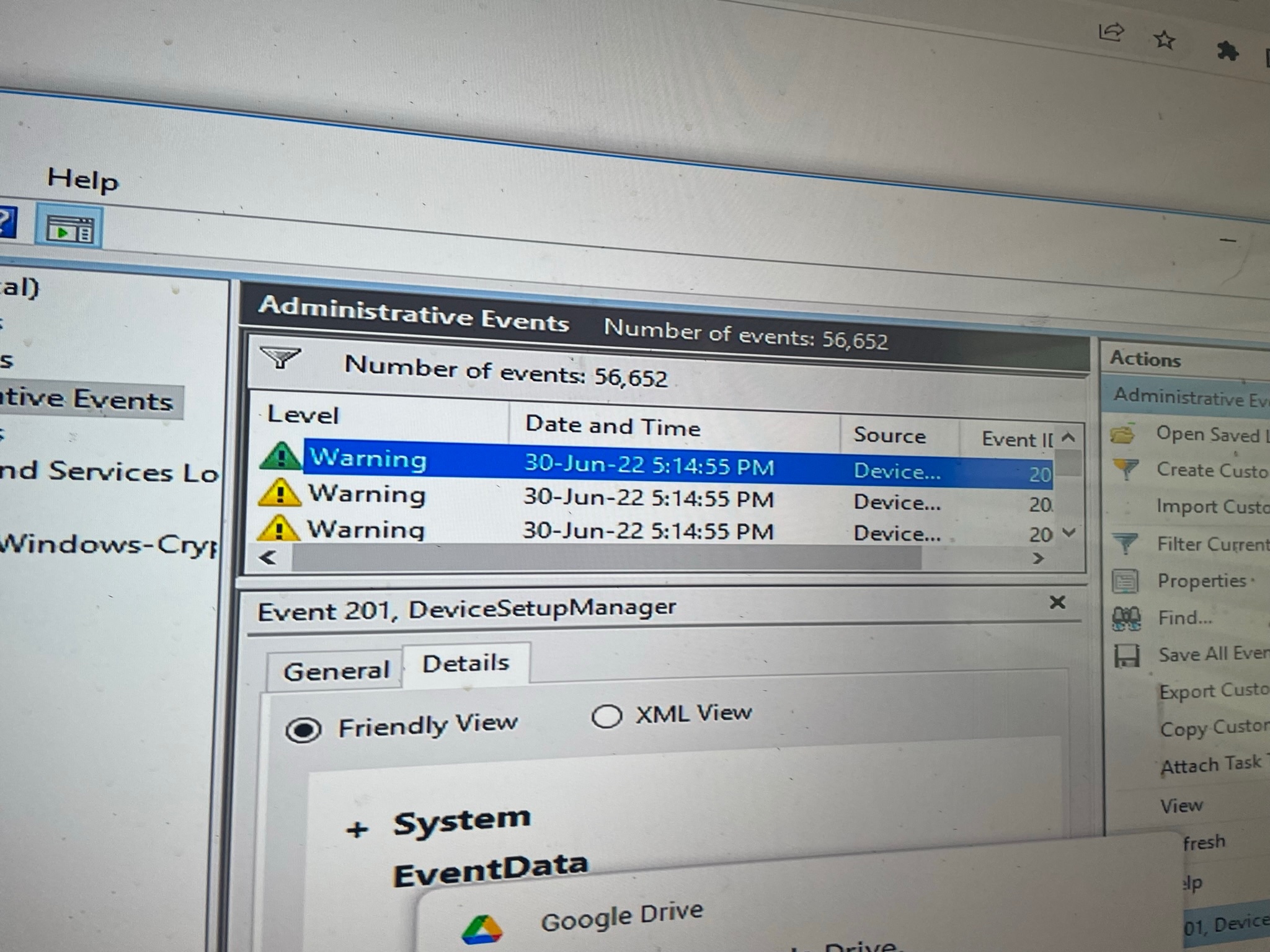
Task: Select the XML View radio button
Action: [x=606, y=717]
